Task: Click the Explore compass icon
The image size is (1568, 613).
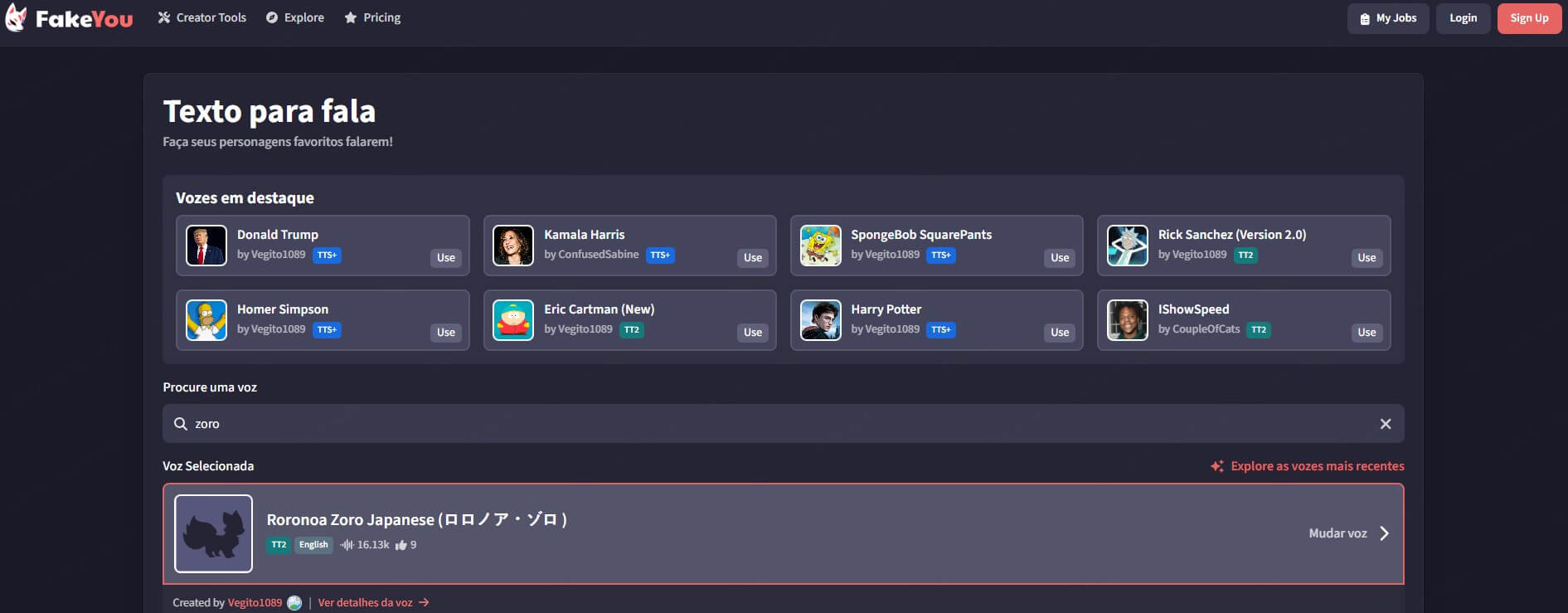Action: click(272, 17)
